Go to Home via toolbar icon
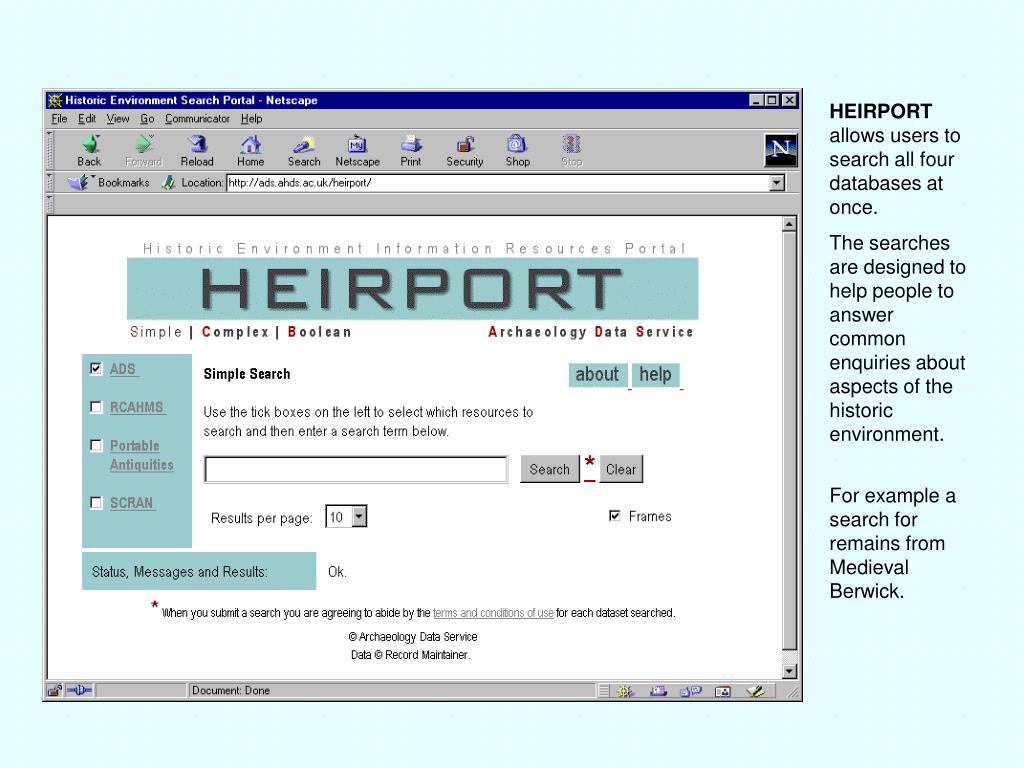 tap(250, 151)
